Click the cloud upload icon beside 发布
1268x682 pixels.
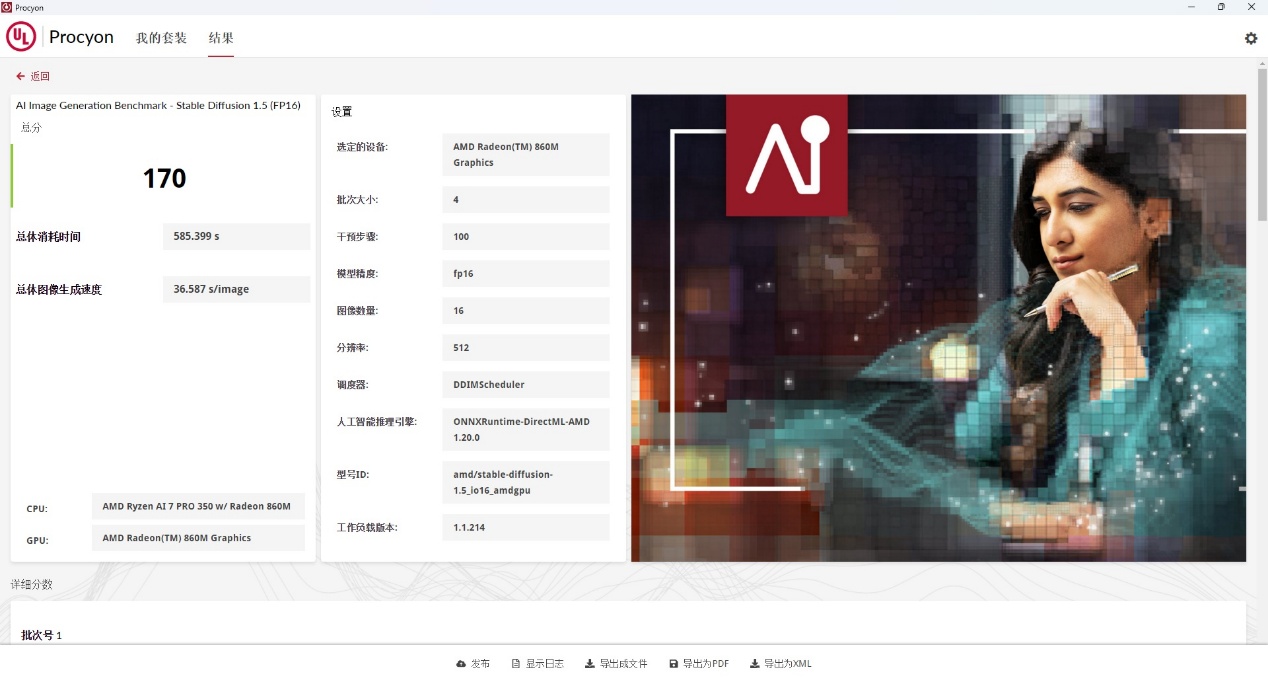tap(460, 663)
